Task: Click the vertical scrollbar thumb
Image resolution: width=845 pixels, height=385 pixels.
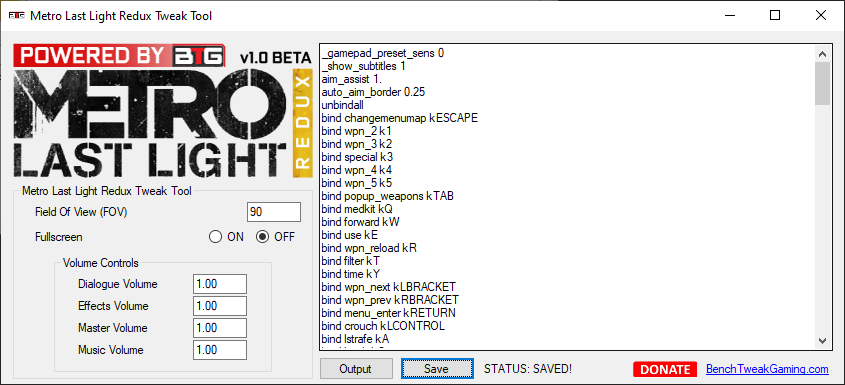Action: tap(822, 83)
